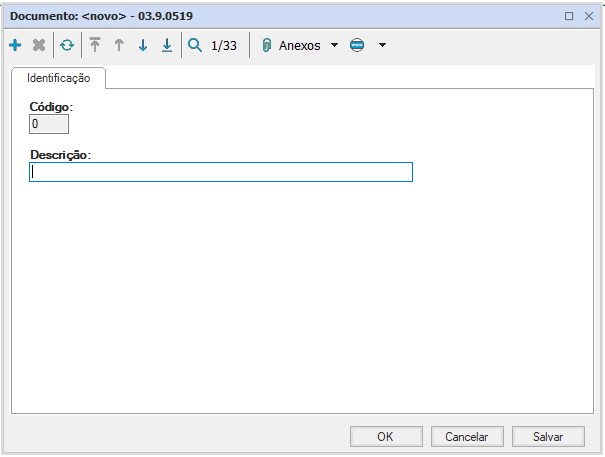This screenshot has width=605, height=457.
Task: Close the Documento window
Action: click(589, 16)
